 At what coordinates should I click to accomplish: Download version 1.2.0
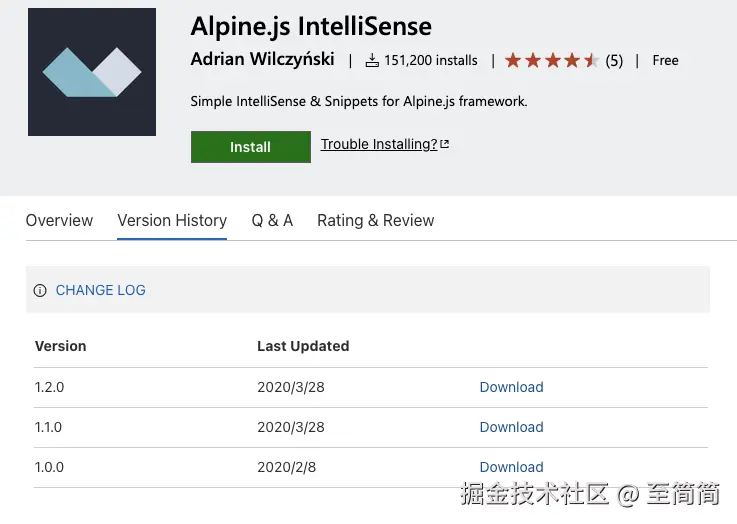[x=511, y=387]
